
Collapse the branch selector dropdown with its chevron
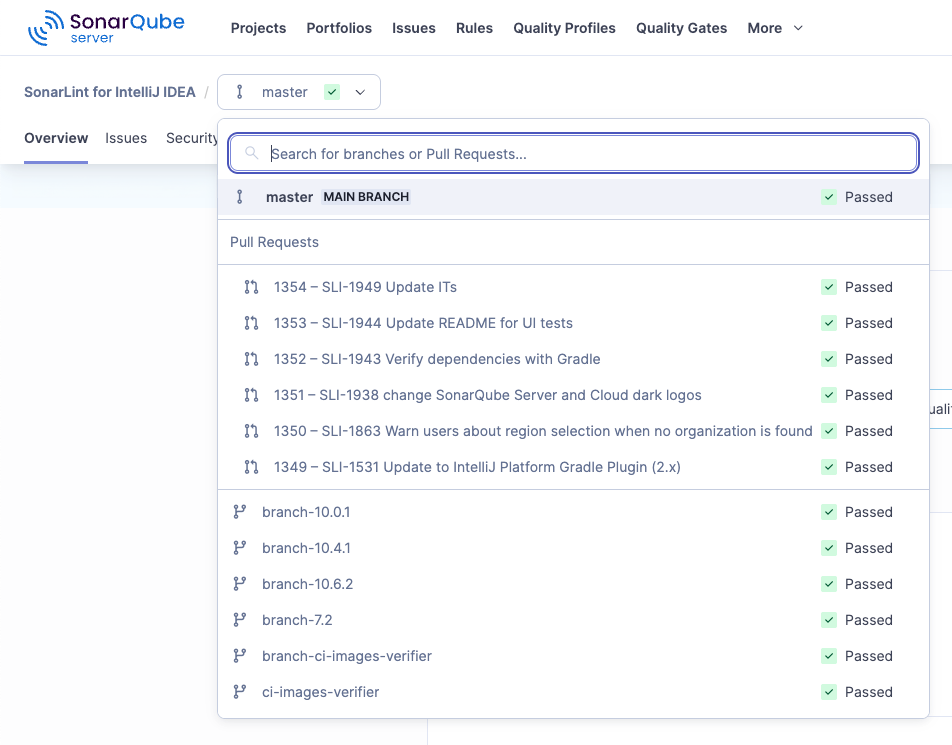(x=361, y=91)
